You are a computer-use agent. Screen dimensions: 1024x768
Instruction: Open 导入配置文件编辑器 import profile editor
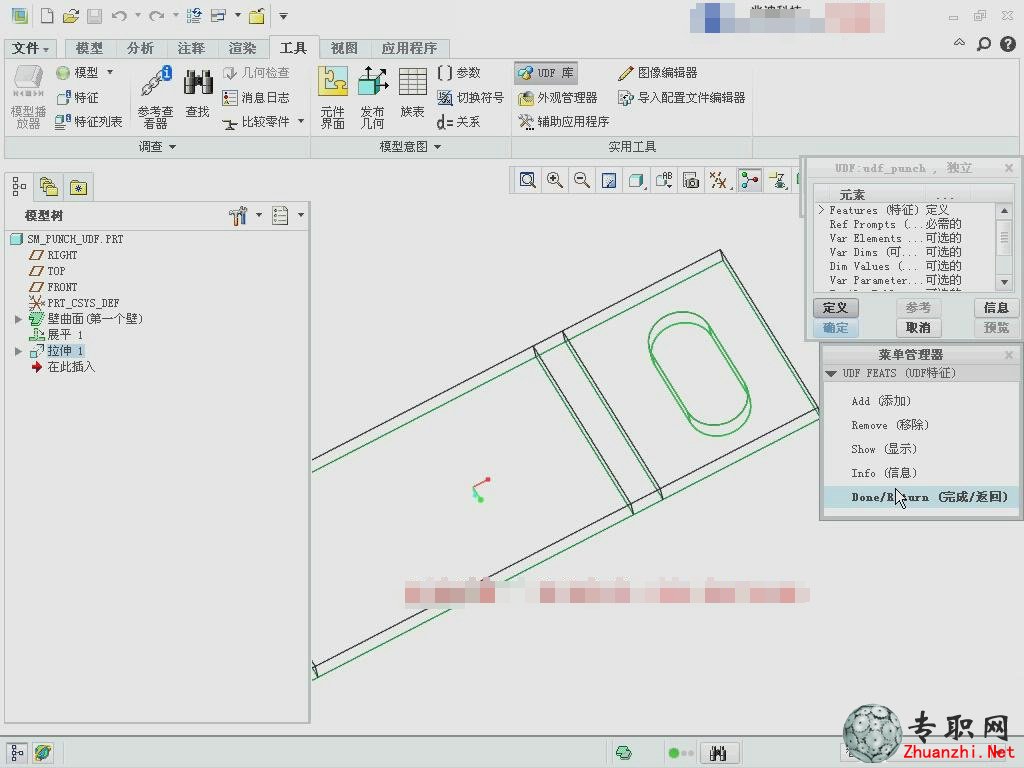tap(681, 97)
